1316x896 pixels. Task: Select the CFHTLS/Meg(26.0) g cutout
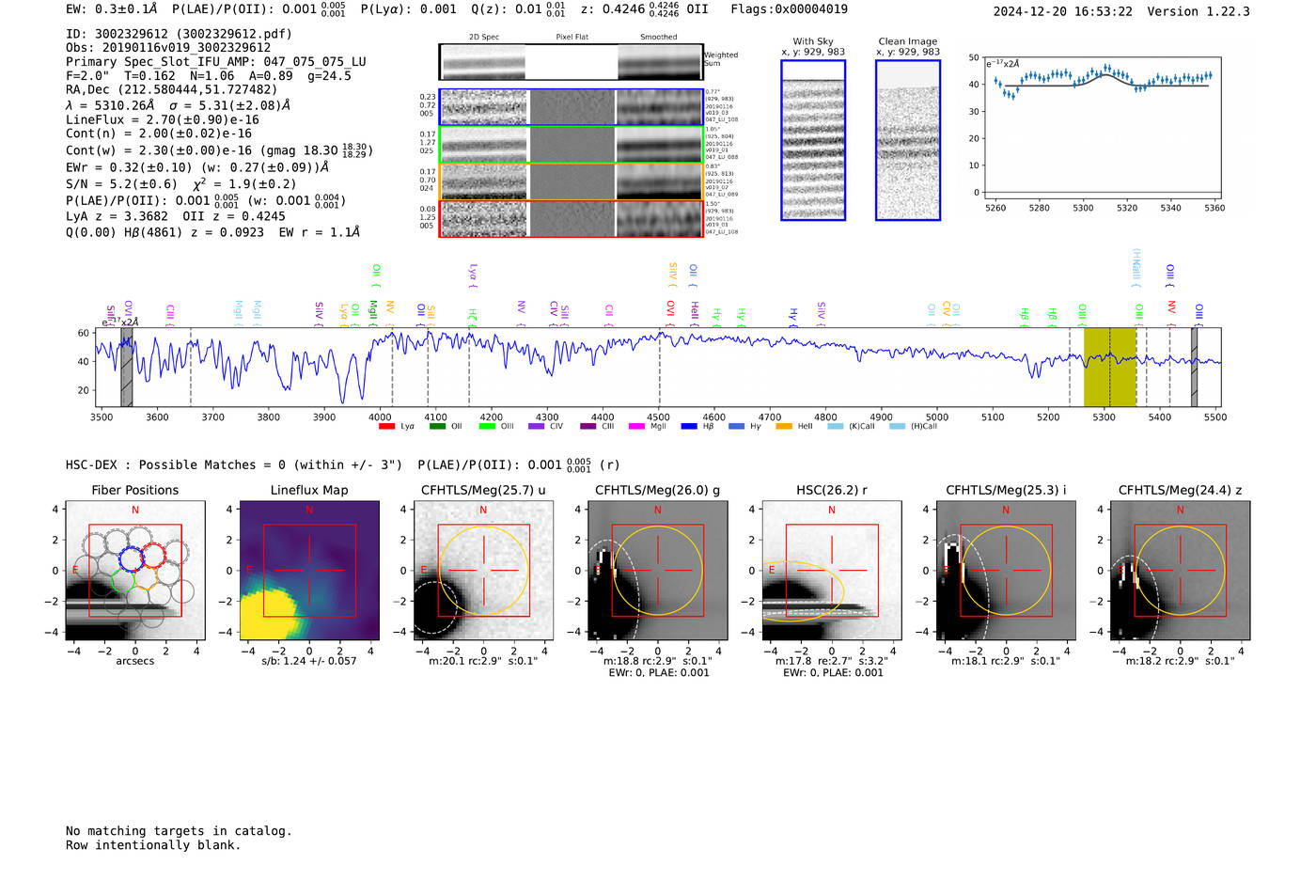[657, 570]
